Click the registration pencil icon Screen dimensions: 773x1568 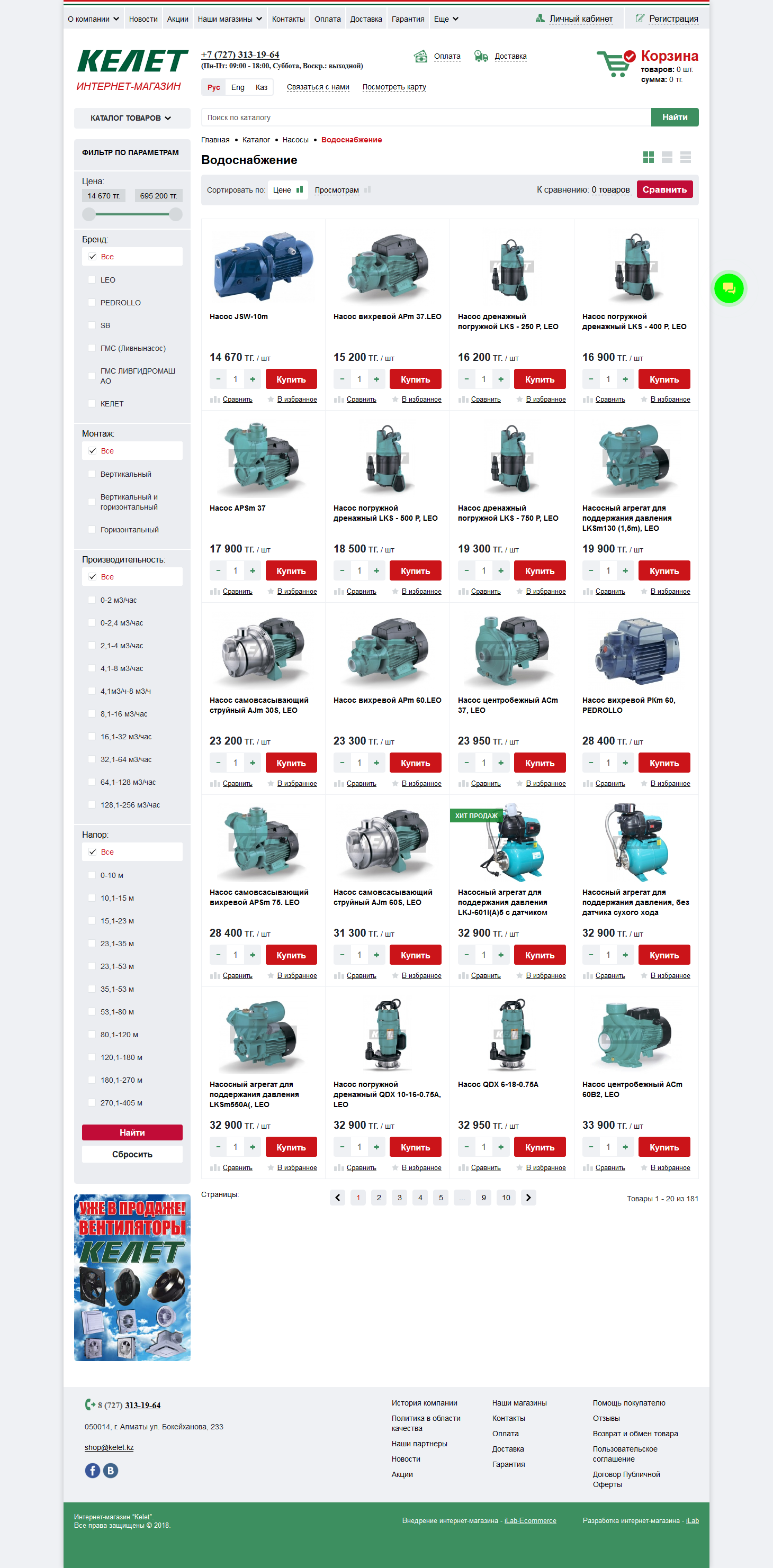tap(640, 19)
